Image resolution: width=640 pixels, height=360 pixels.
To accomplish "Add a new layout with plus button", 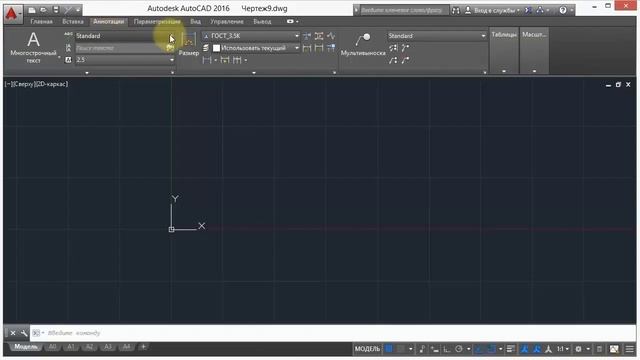I will [143, 347].
